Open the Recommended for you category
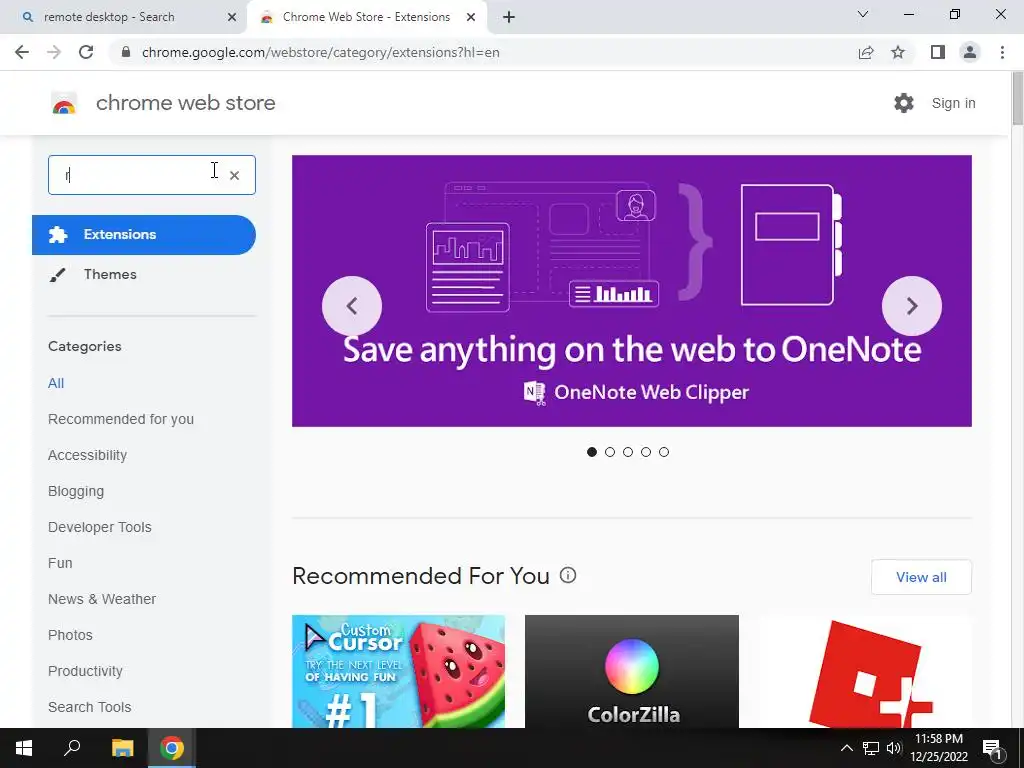Image resolution: width=1024 pixels, height=768 pixels. (x=121, y=419)
